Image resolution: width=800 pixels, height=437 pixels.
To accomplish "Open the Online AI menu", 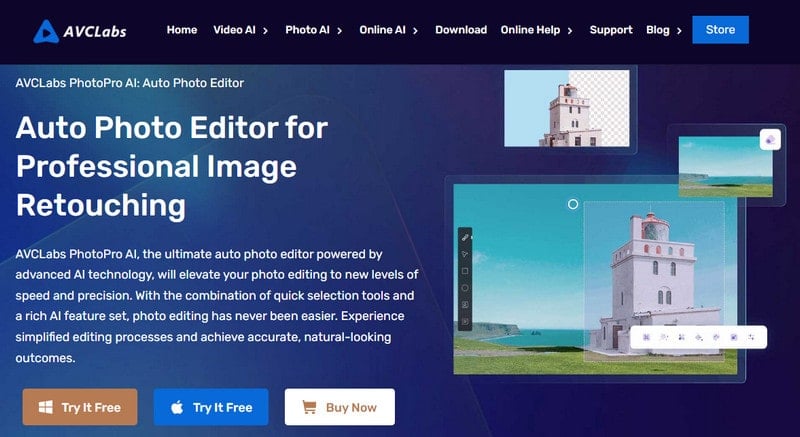I will pyautogui.click(x=382, y=30).
